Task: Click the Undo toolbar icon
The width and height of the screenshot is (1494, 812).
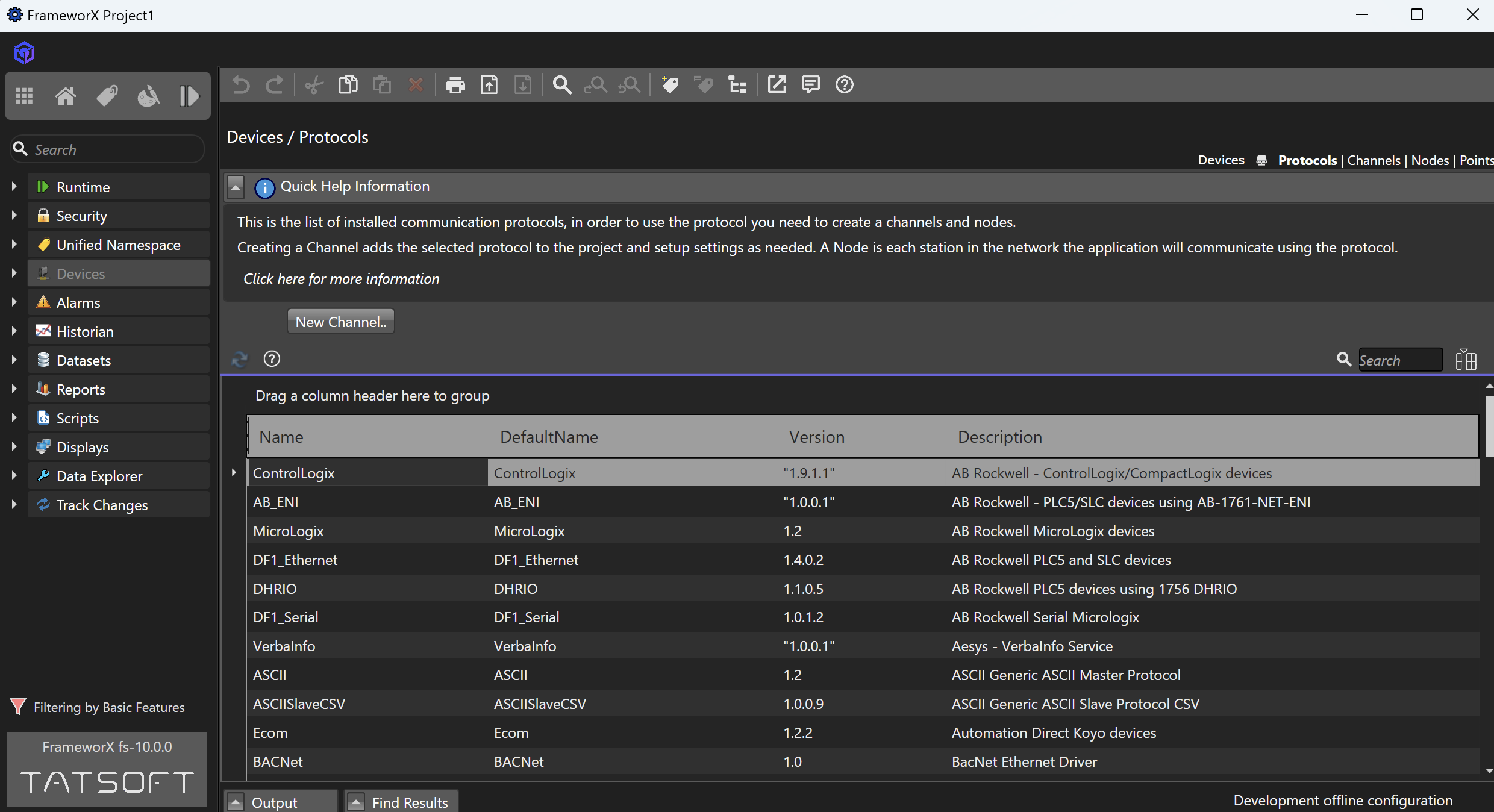Action: click(x=241, y=85)
